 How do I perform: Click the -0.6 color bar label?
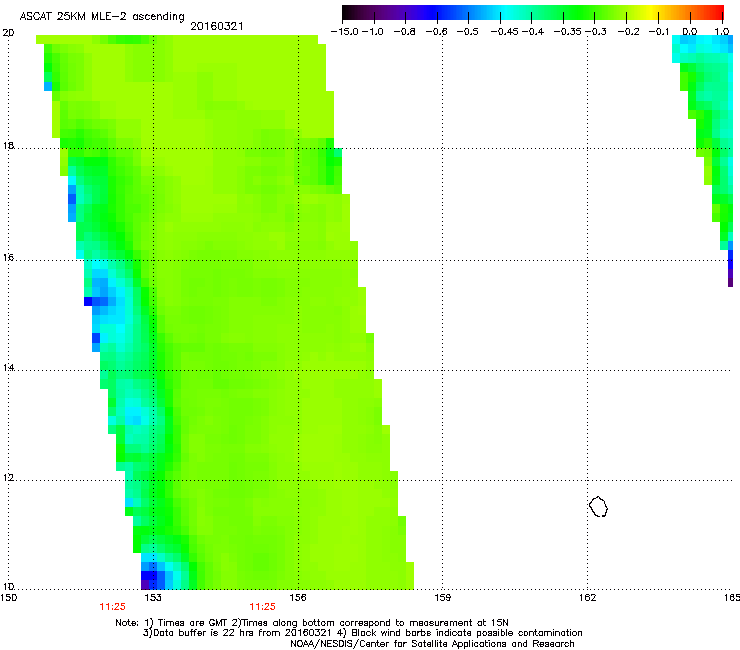(437, 32)
